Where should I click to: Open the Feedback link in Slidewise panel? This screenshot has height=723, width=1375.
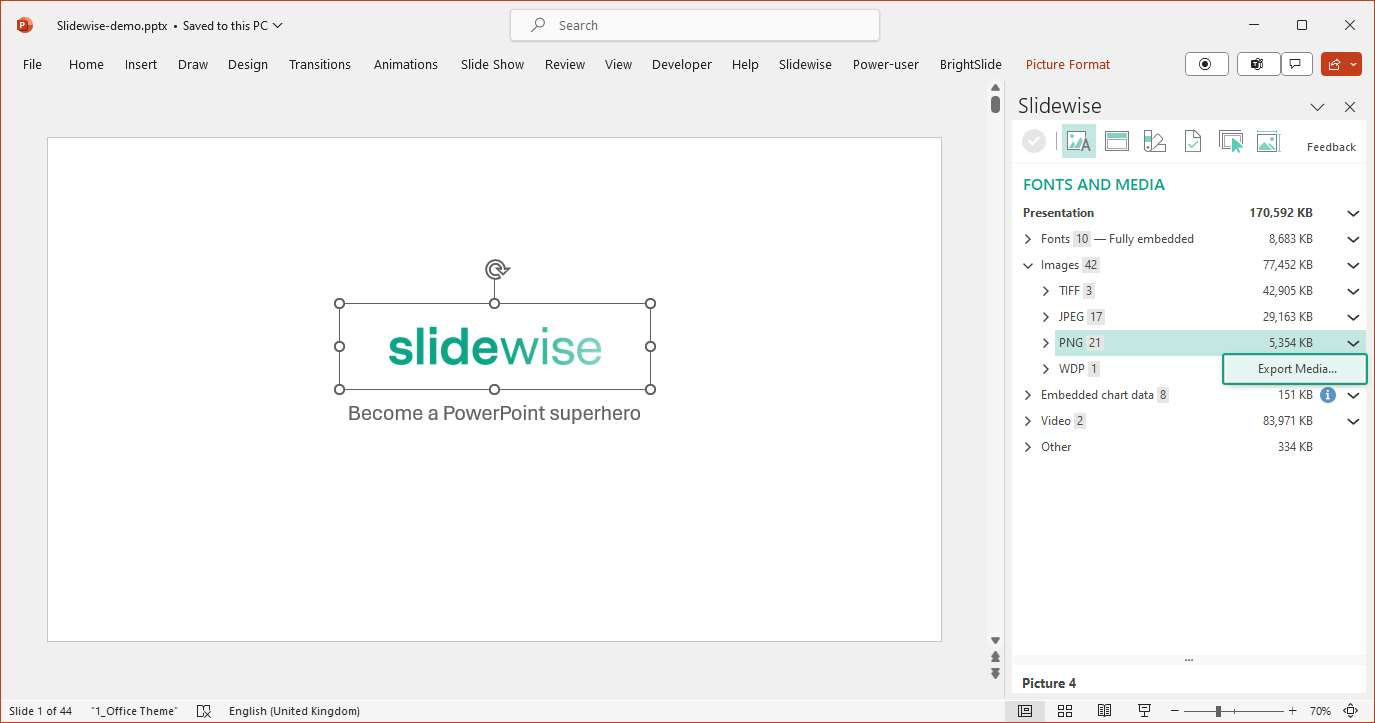[1331, 146]
